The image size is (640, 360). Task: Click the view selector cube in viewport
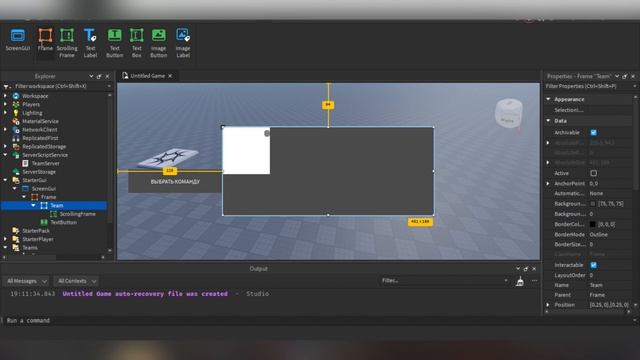[x=509, y=113]
